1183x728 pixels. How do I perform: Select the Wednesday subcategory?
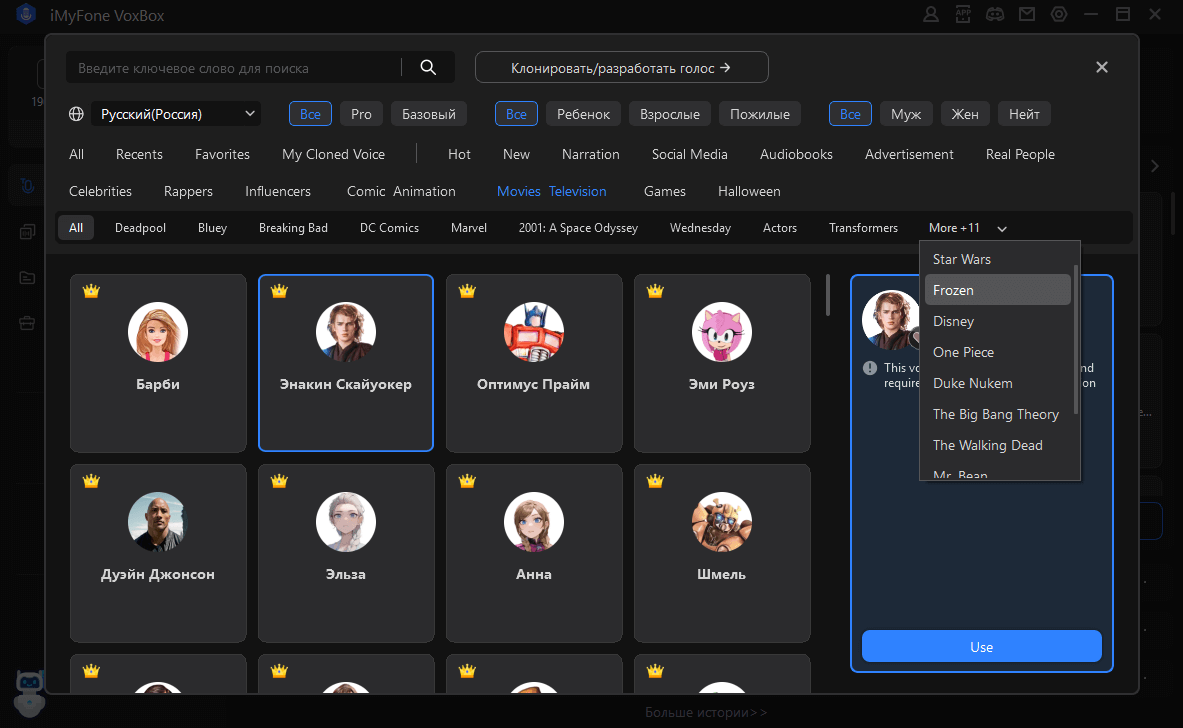pyautogui.click(x=700, y=228)
